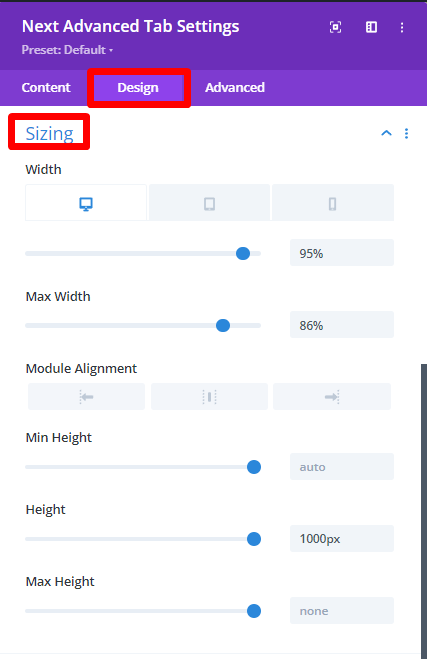Switch to the Advanced tab
This screenshot has height=659, width=427.
(x=235, y=87)
